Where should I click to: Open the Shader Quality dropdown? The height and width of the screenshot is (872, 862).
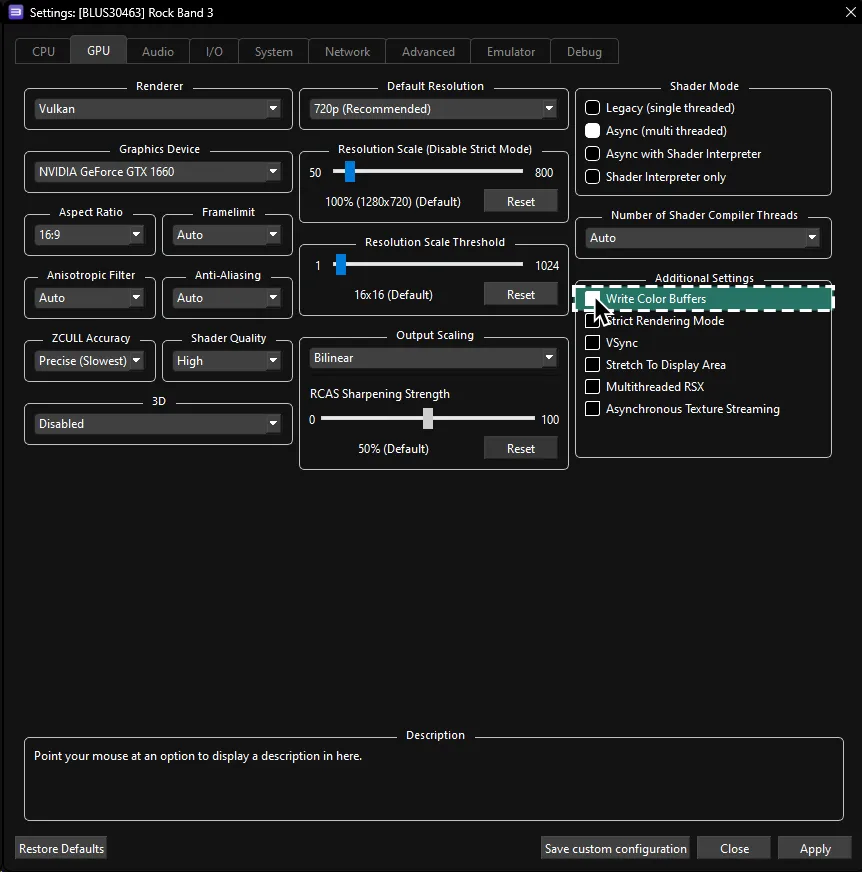click(227, 360)
